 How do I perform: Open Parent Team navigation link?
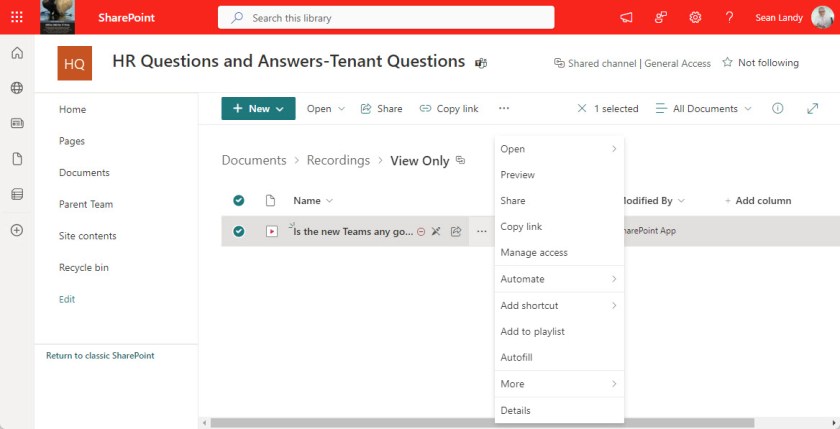(x=86, y=204)
